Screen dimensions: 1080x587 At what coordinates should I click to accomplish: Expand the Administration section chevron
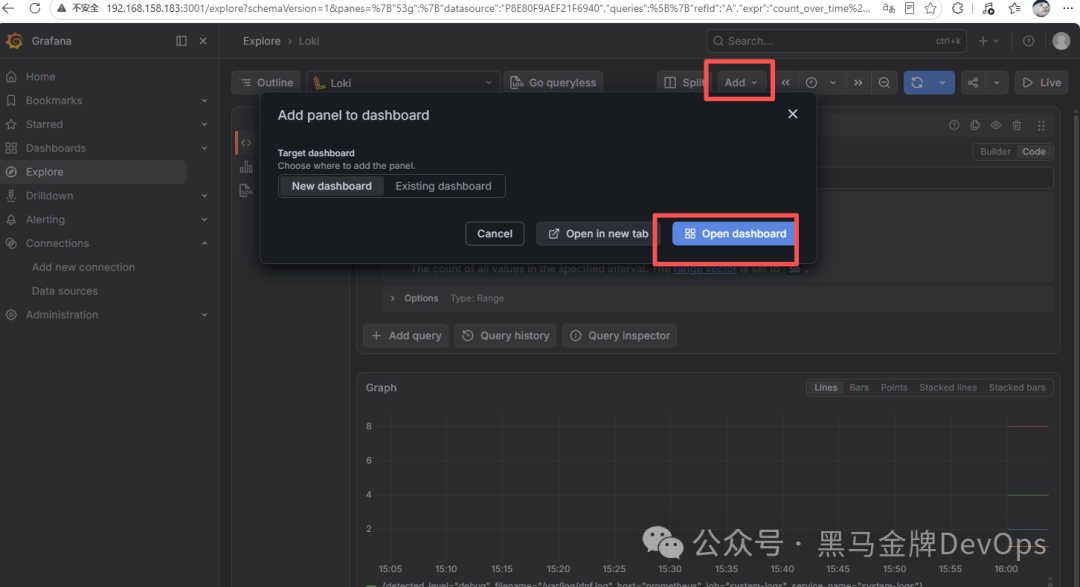pyautogui.click(x=205, y=315)
